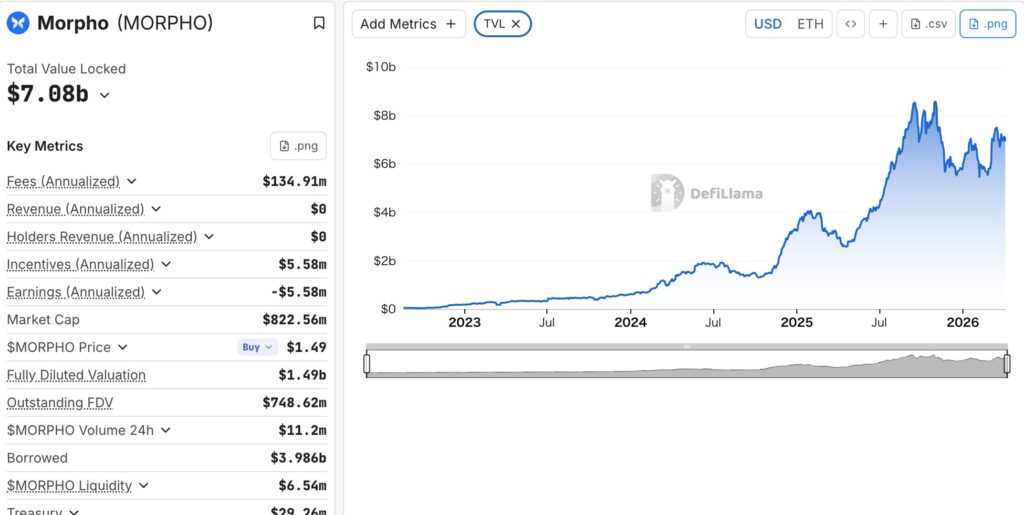Click the Fully Diluted Valuation label
The image size is (1024, 515).
pyautogui.click(x=76, y=375)
